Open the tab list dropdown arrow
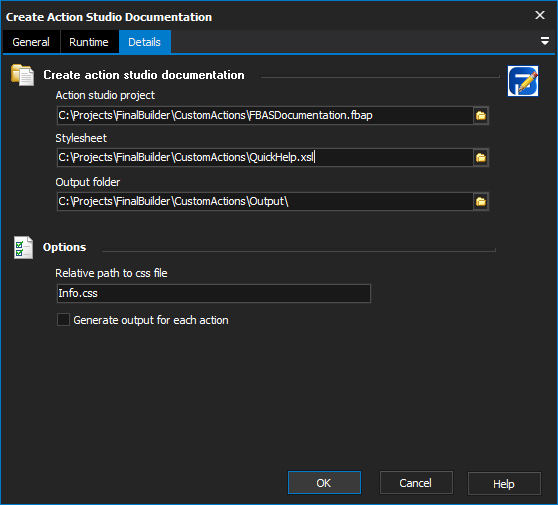558x505 pixels. pos(544,41)
